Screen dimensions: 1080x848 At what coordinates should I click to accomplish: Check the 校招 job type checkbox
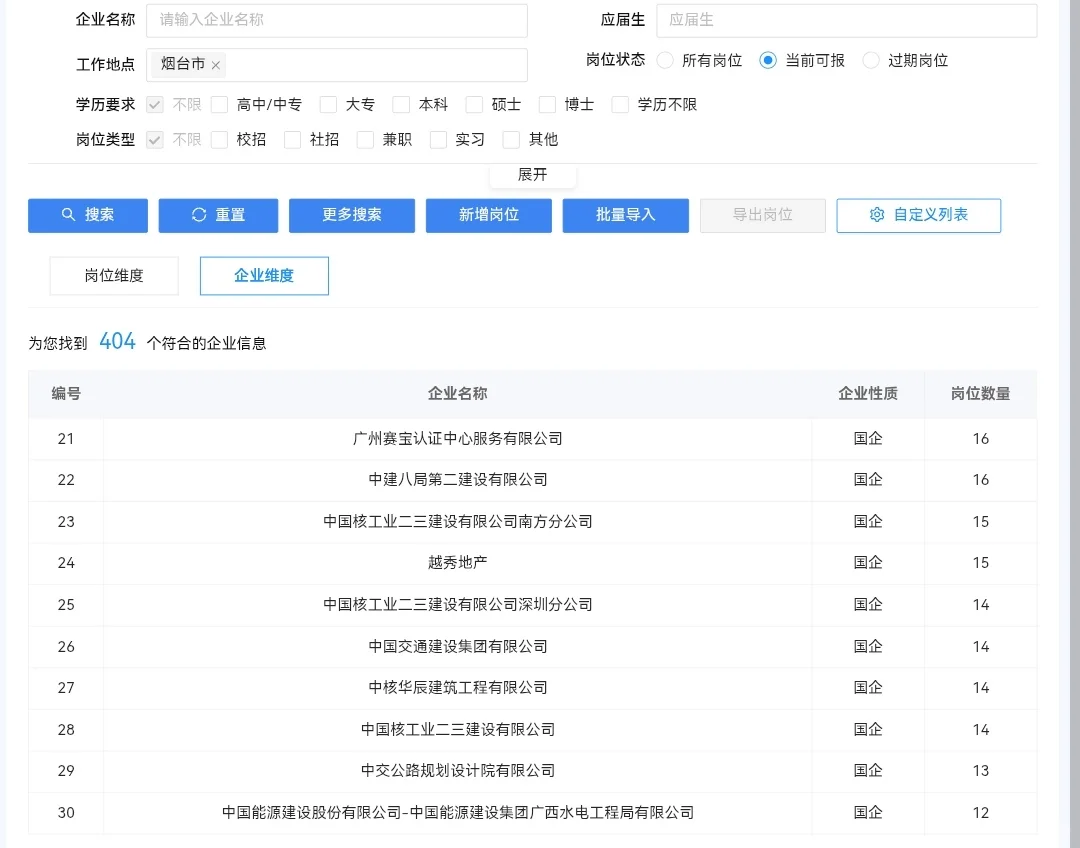tap(220, 140)
